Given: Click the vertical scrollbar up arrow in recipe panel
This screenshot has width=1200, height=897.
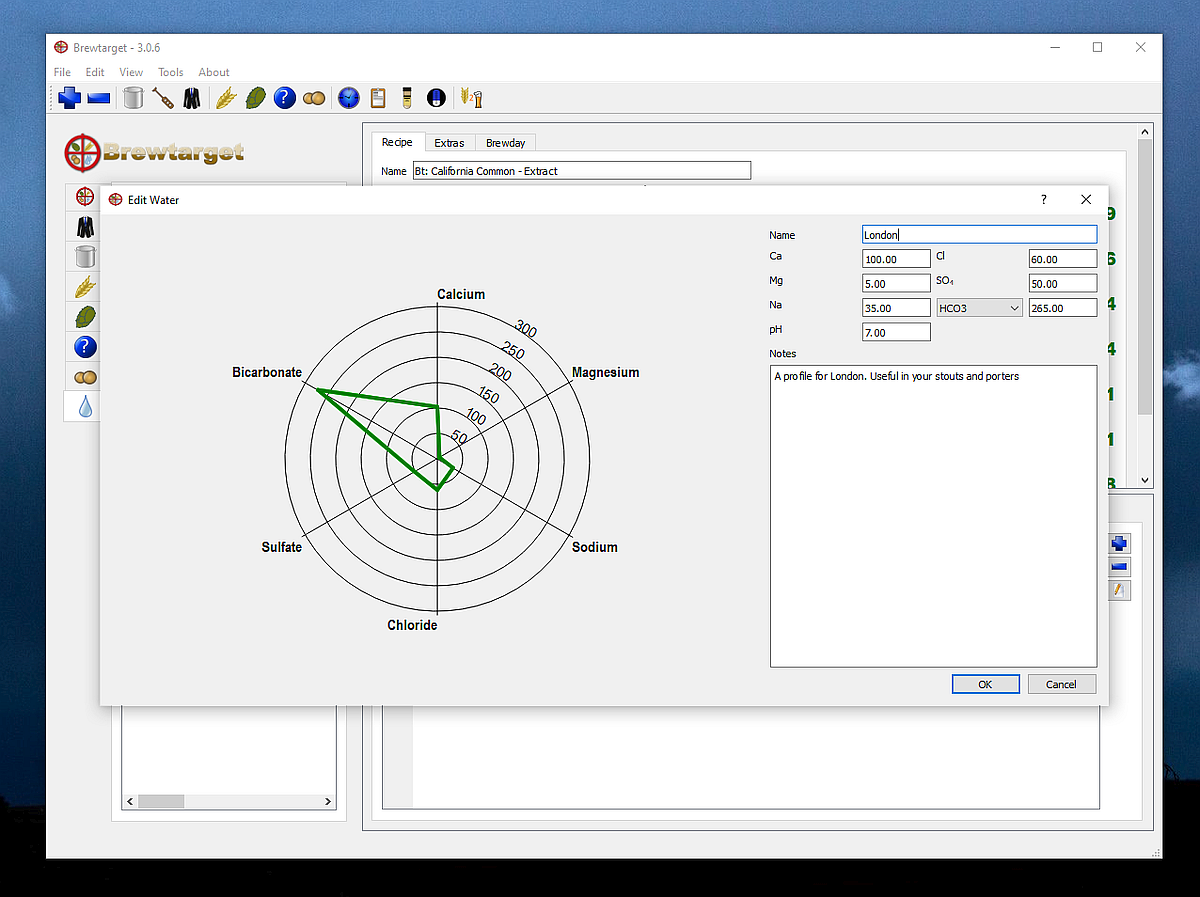Looking at the screenshot, I should 1145,132.
